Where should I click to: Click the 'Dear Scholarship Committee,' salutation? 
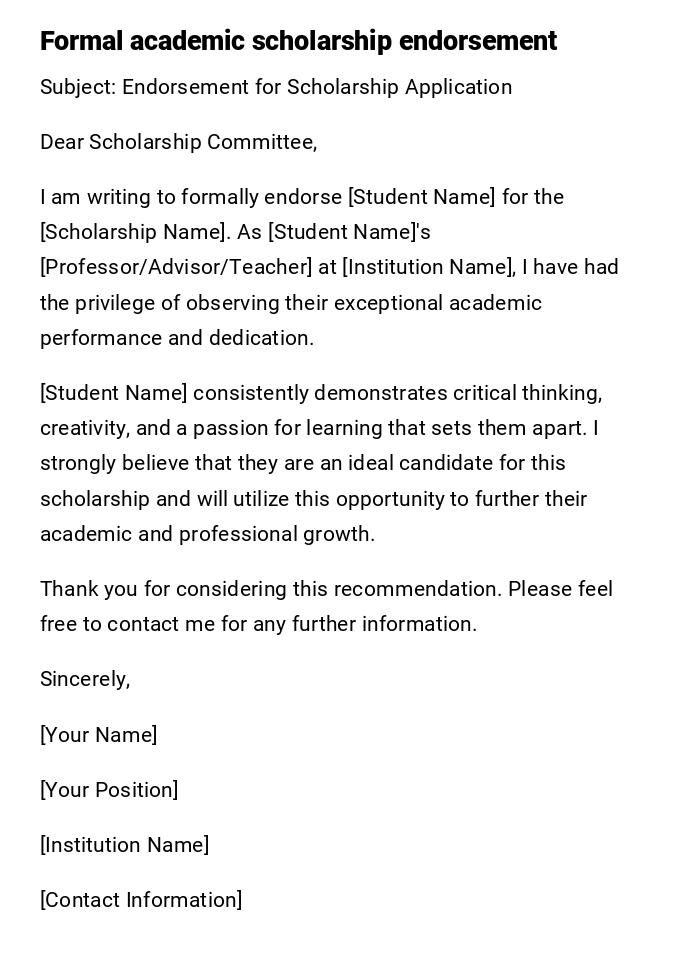(x=178, y=142)
